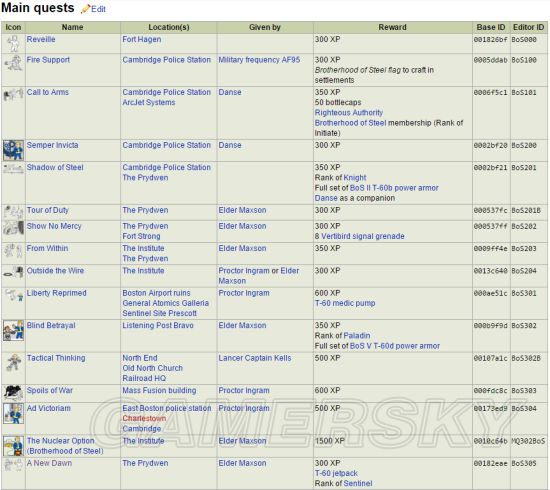Click the Reward column header
Viewport: 550px width, 490px height.
(x=393, y=27)
